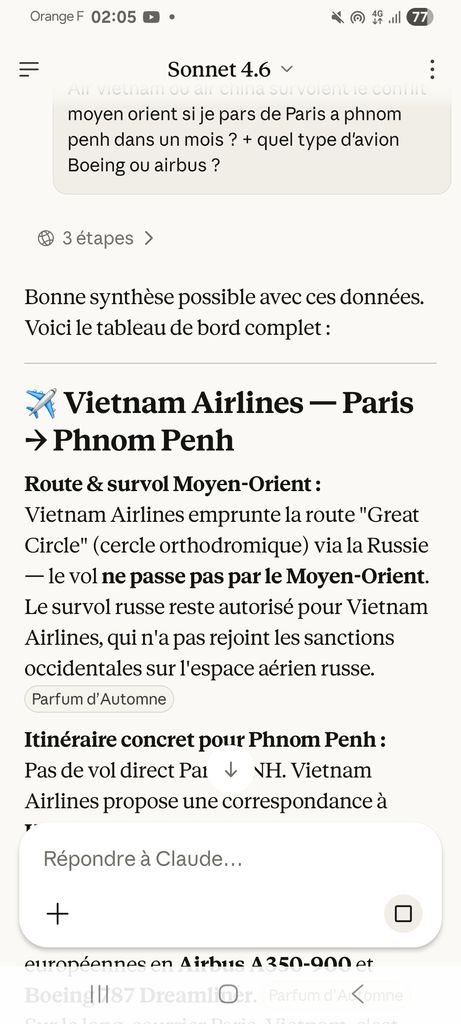Open the three-dot options menu
This screenshot has width=461, height=1024.
click(x=432, y=69)
